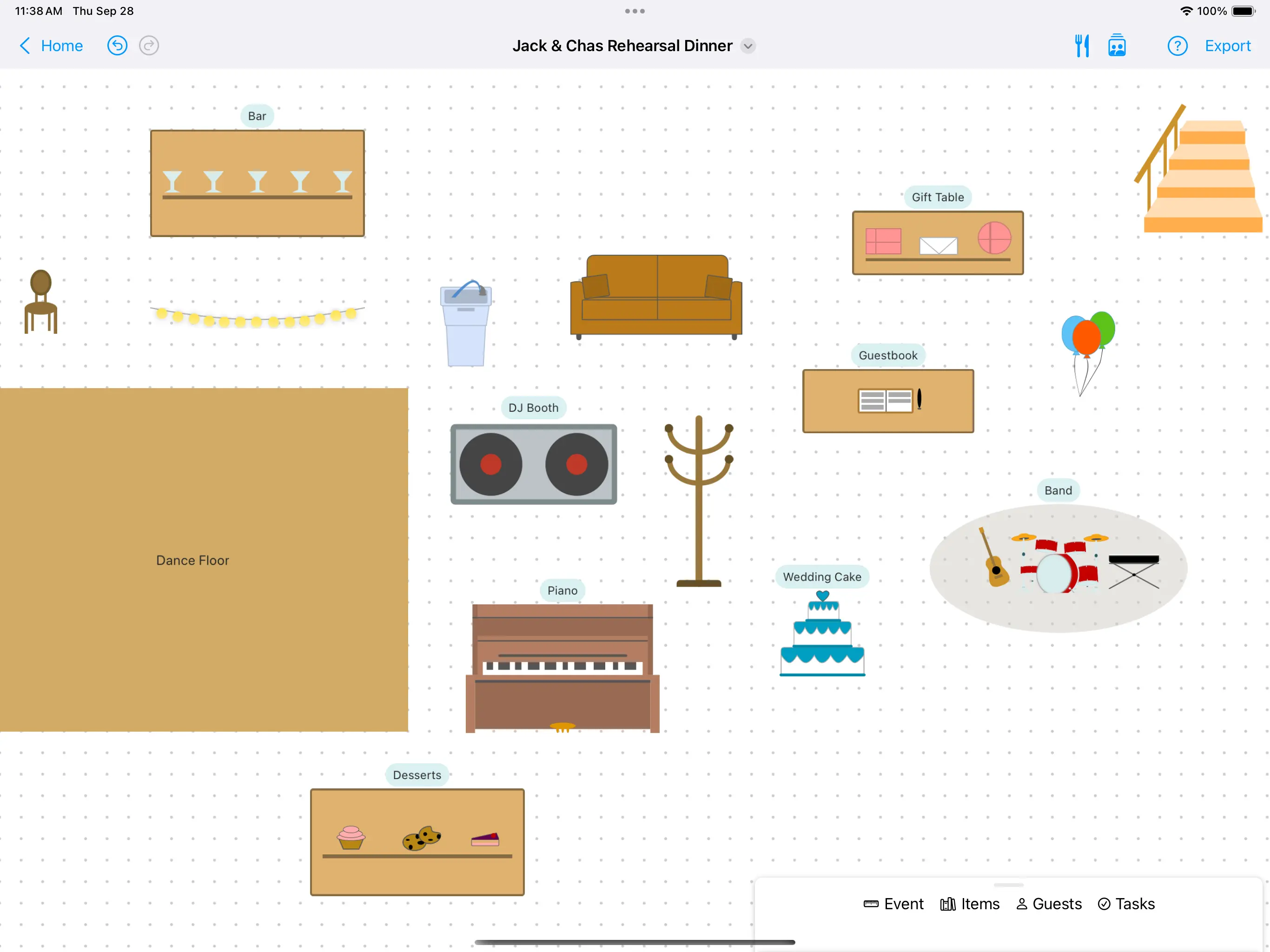This screenshot has height=952, width=1270.
Task: Tap the redo arrow icon
Action: tap(149, 46)
